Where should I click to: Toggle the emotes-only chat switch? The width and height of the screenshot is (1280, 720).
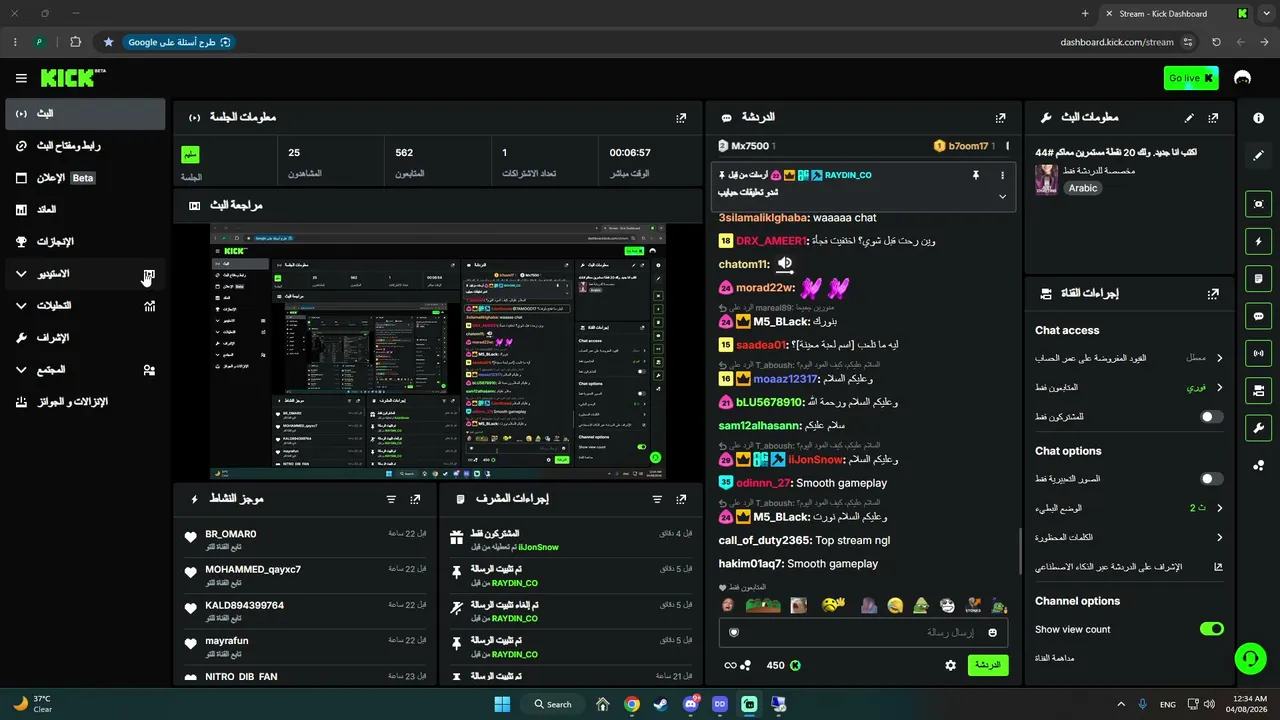pos(1211,479)
